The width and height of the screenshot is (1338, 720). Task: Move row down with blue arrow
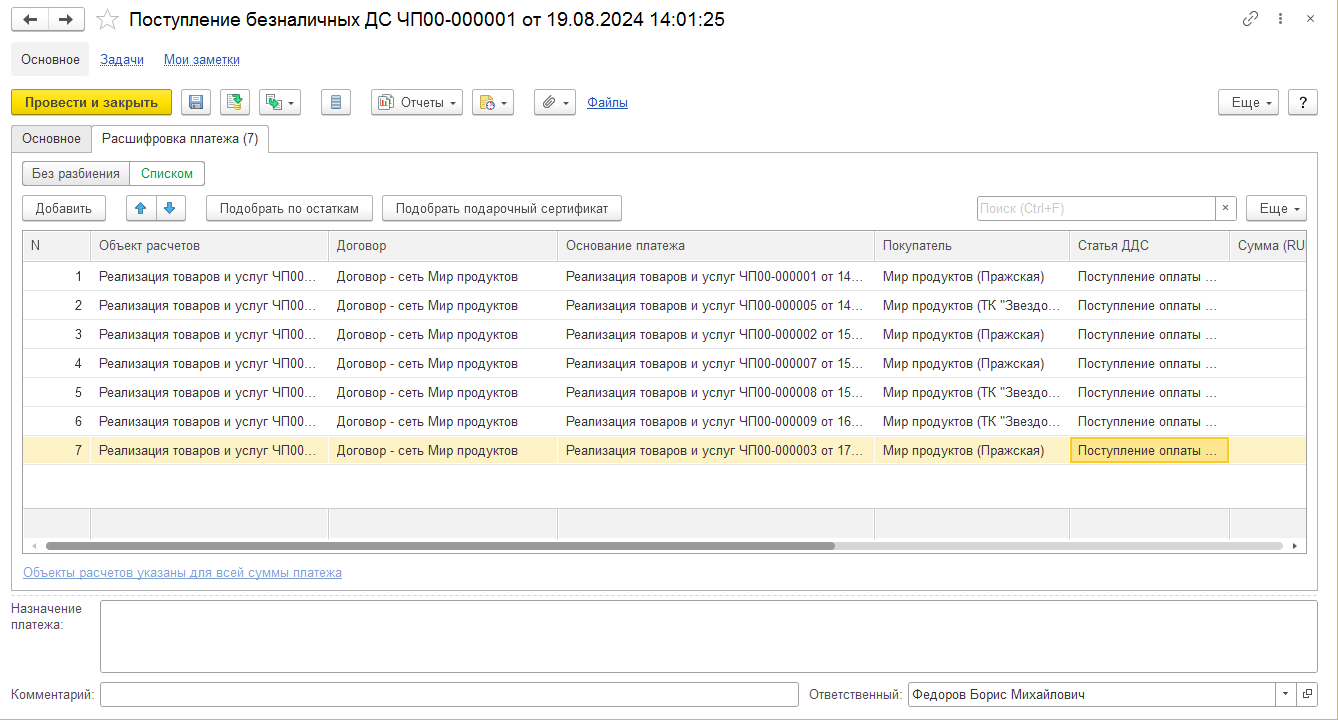click(169, 208)
